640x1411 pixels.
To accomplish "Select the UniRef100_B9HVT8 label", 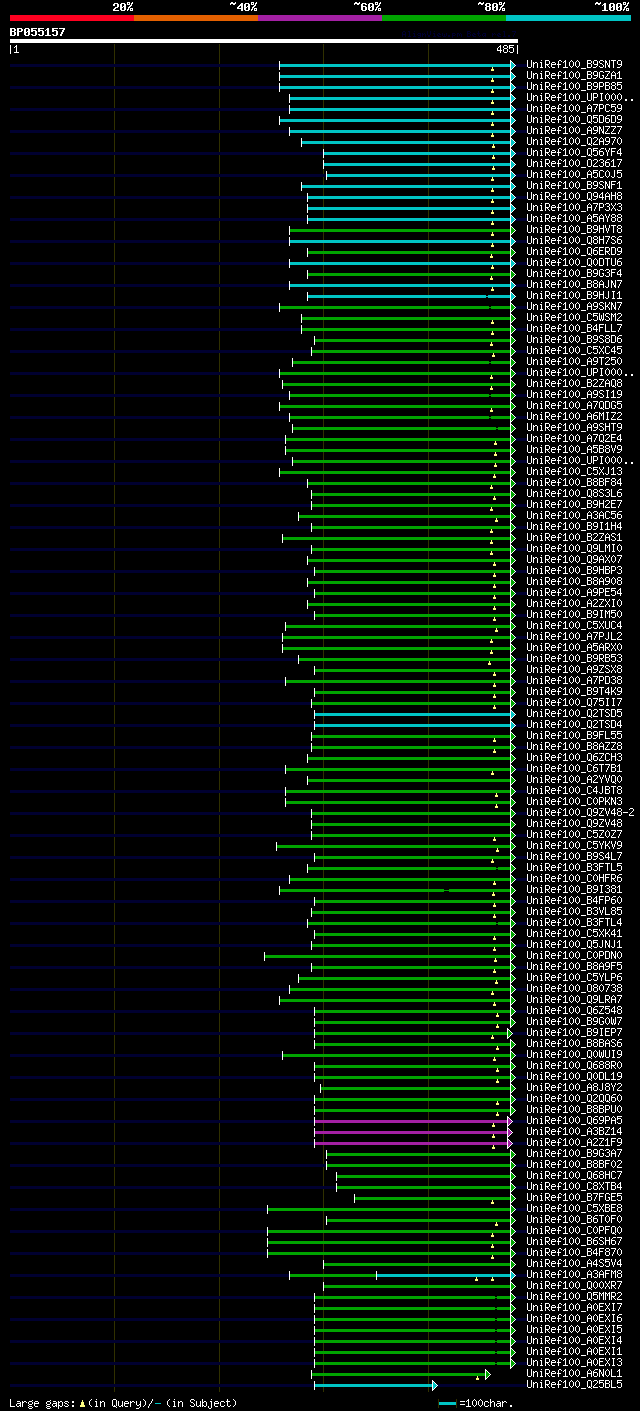I will (x=574, y=230).
